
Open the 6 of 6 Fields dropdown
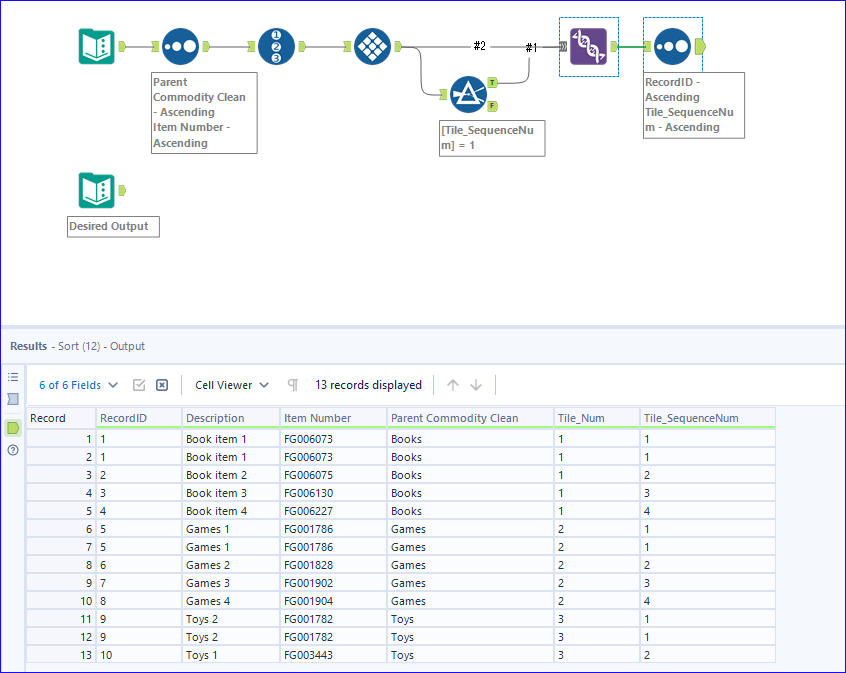tap(78, 385)
